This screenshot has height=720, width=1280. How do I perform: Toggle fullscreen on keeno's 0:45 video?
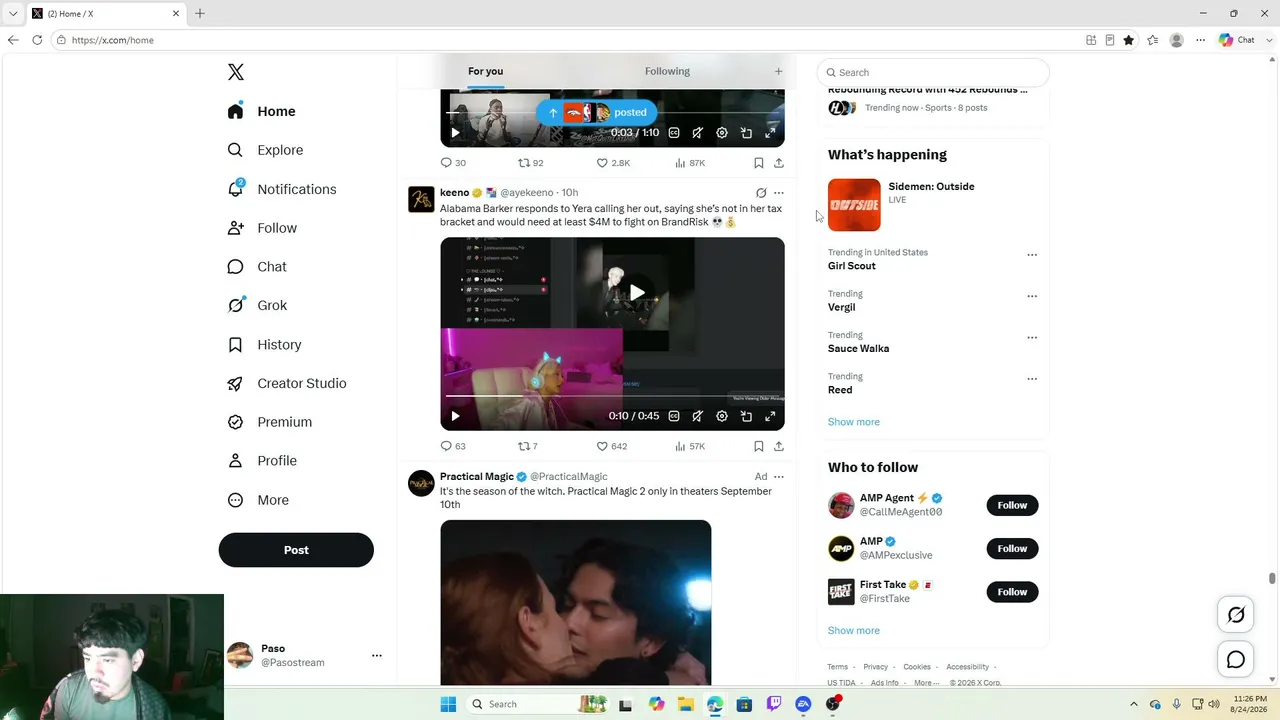770,416
